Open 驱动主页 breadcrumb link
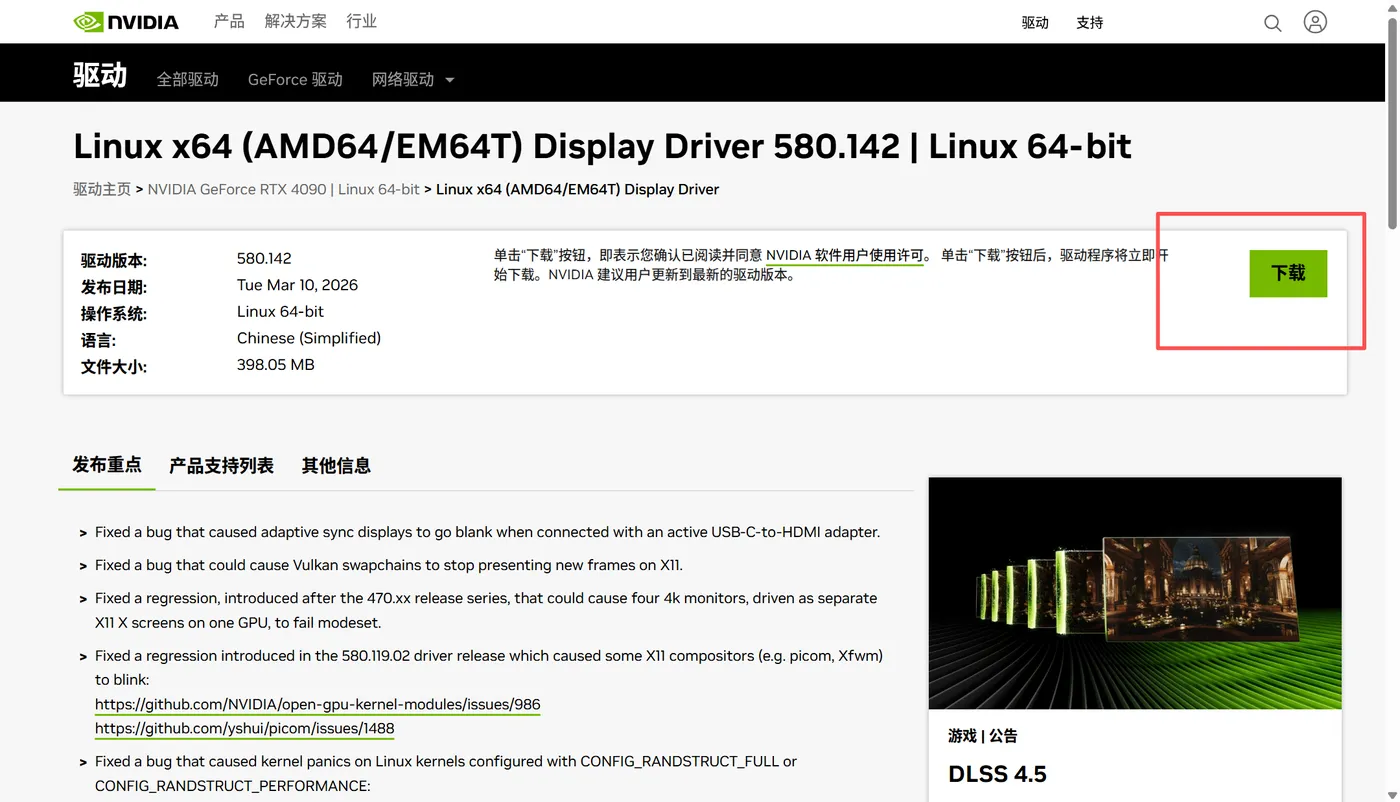Viewport: 1400px width, 802px height. 102,189
